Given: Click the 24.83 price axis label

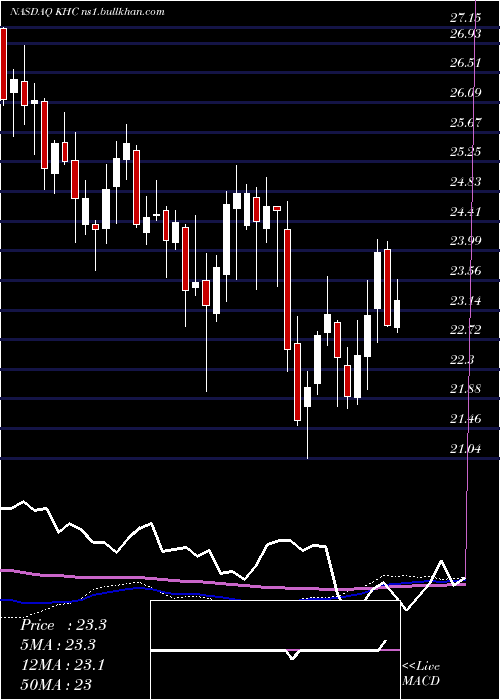Looking at the screenshot, I should (x=466, y=182).
